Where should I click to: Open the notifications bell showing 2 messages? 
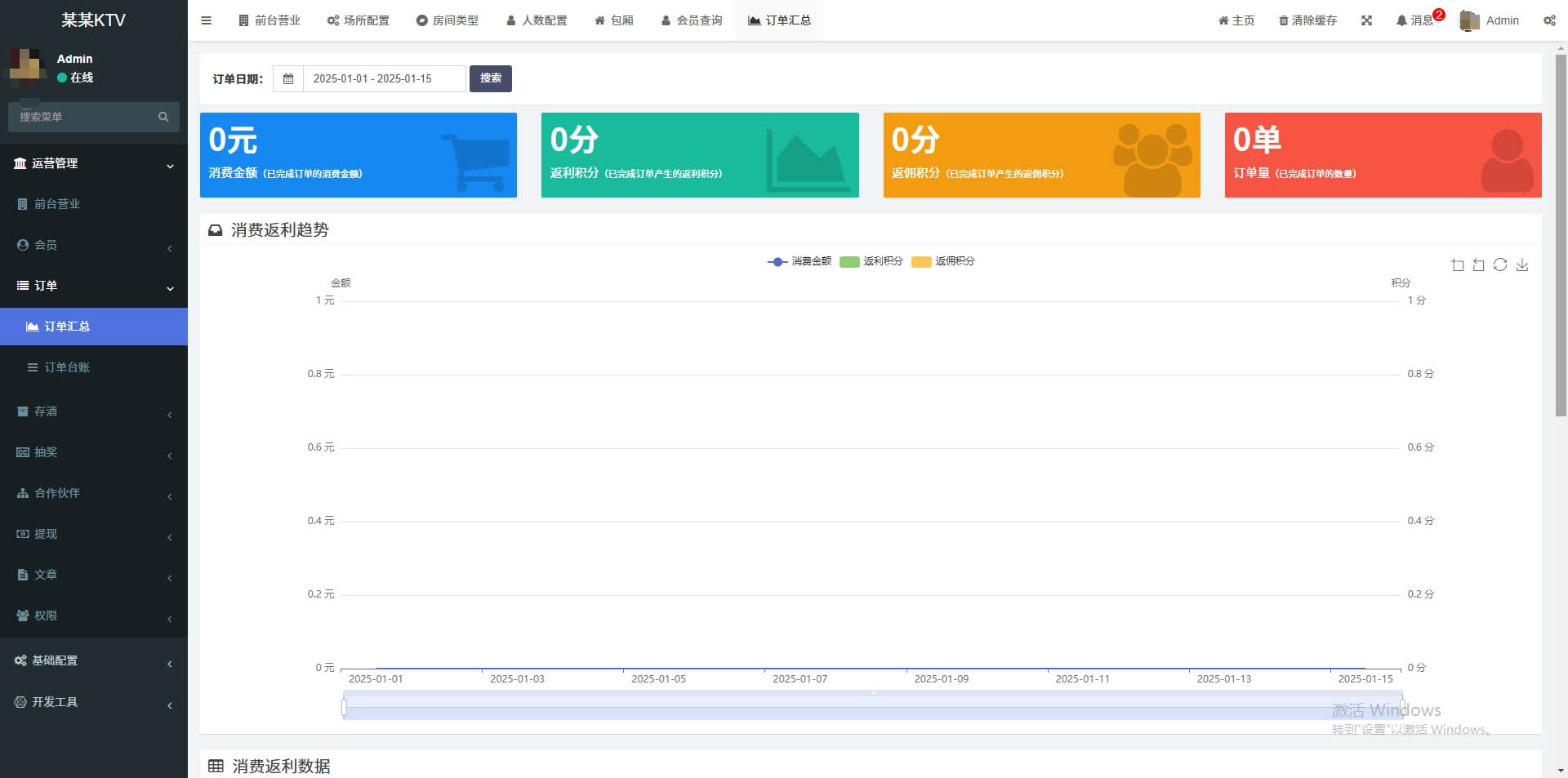pos(1414,20)
